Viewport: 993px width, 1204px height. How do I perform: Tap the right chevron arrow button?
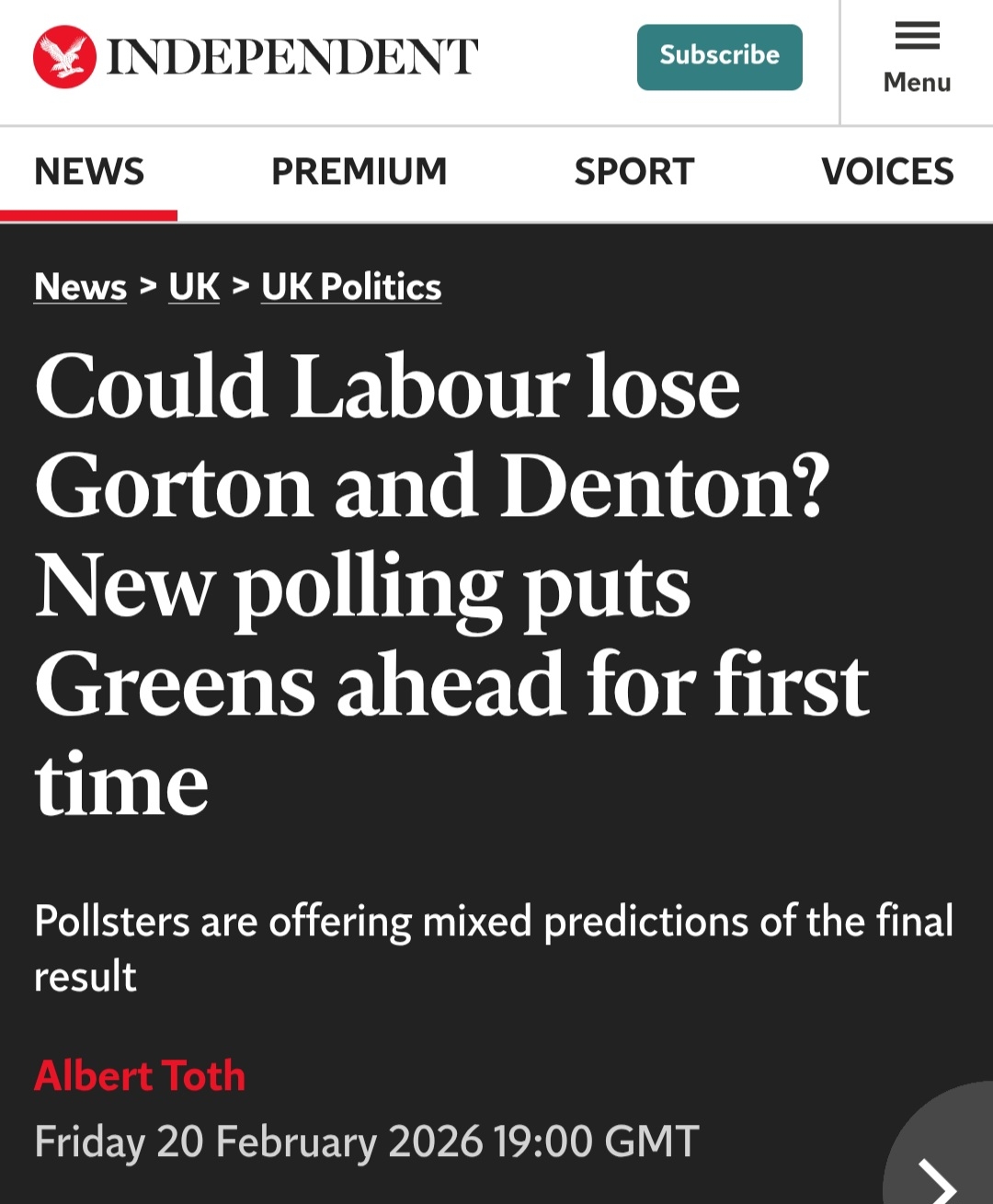tap(940, 1177)
